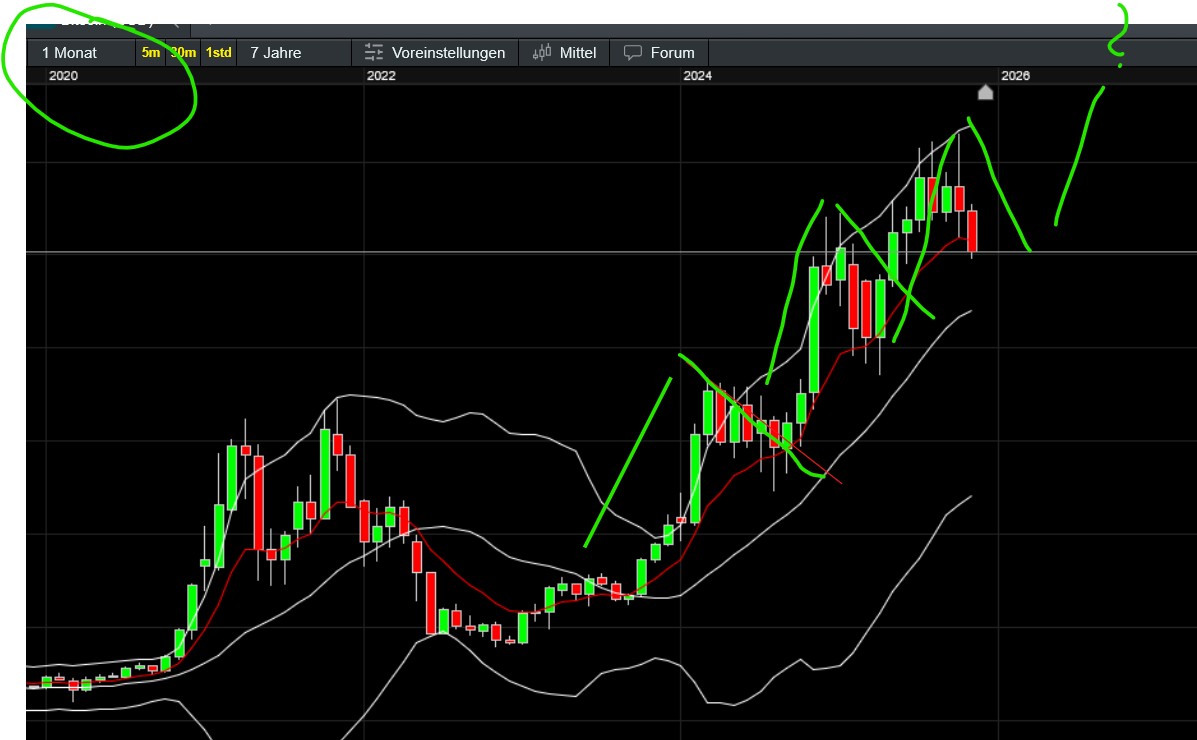Click the 2022 label on the time axis

tap(381, 76)
